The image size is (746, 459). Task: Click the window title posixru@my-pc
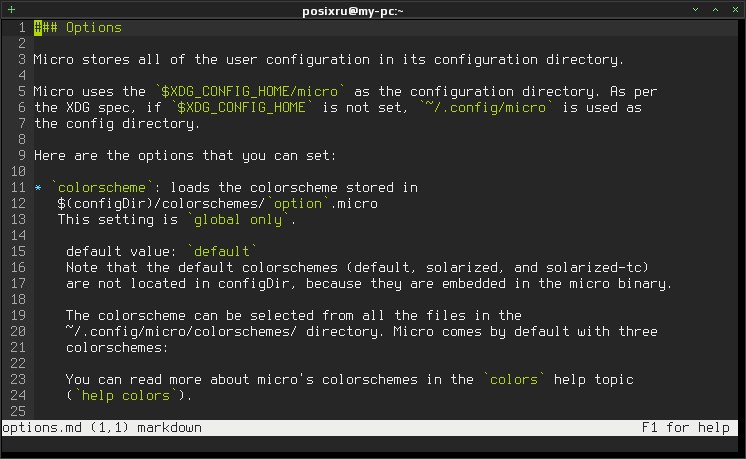(353, 10)
